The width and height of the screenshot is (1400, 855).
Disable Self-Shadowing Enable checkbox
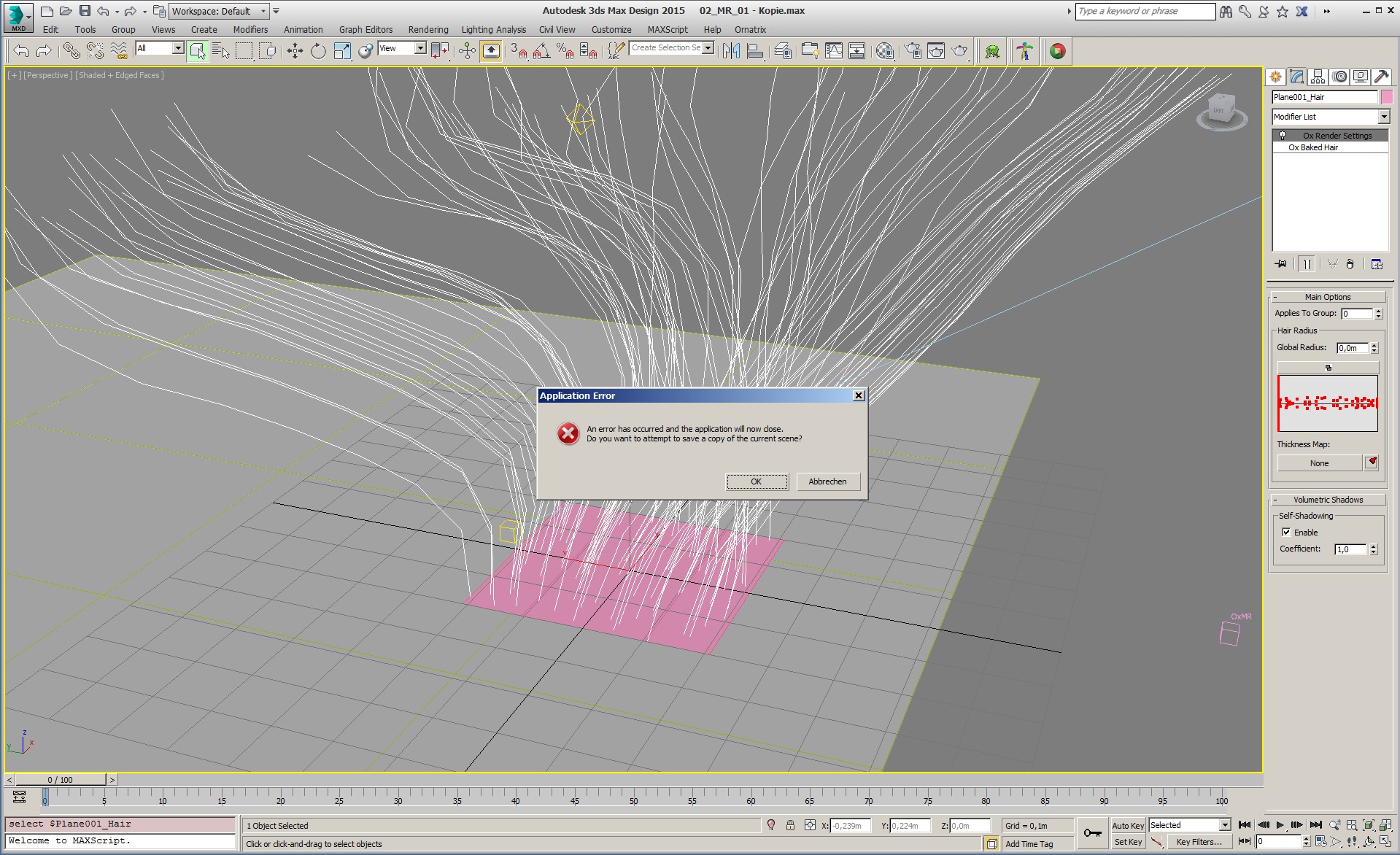(x=1286, y=532)
